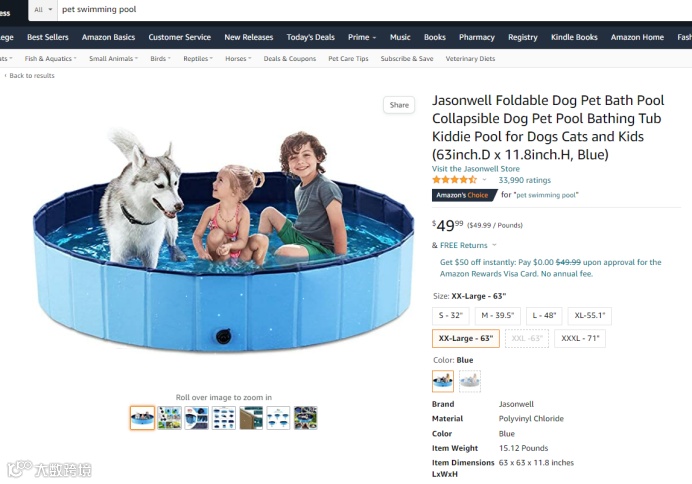Select the first pool thumbnail image
Image resolution: width=692 pixels, height=484 pixels.
(x=142, y=418)
